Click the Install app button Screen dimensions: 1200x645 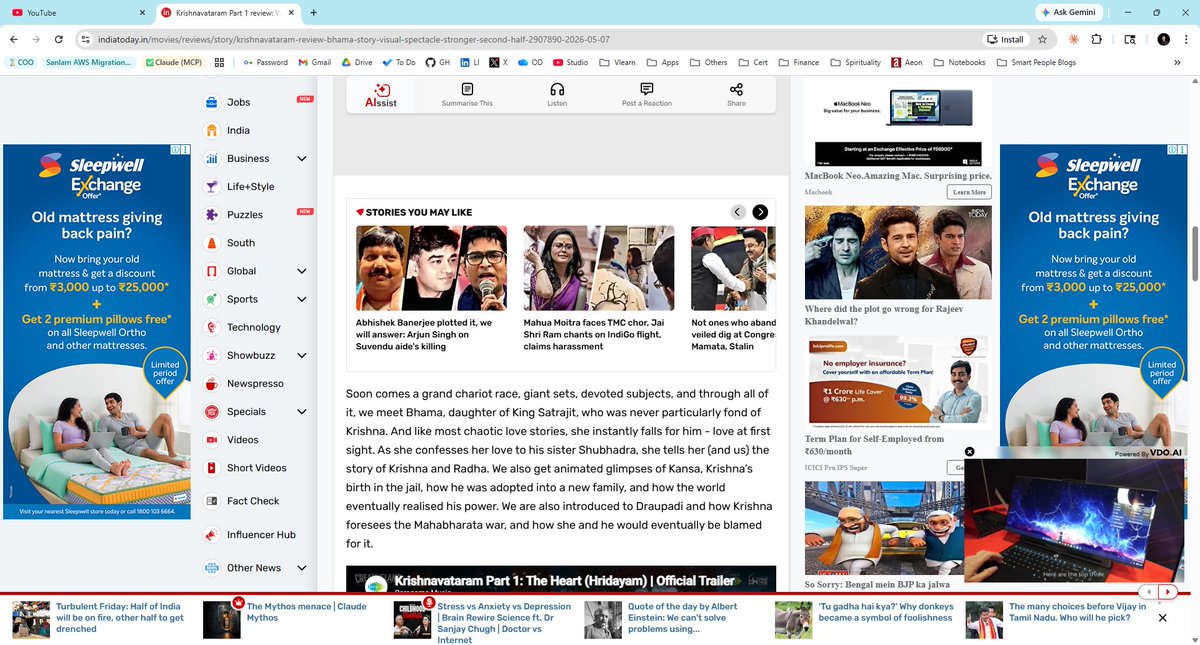[x=1005, y=39]
